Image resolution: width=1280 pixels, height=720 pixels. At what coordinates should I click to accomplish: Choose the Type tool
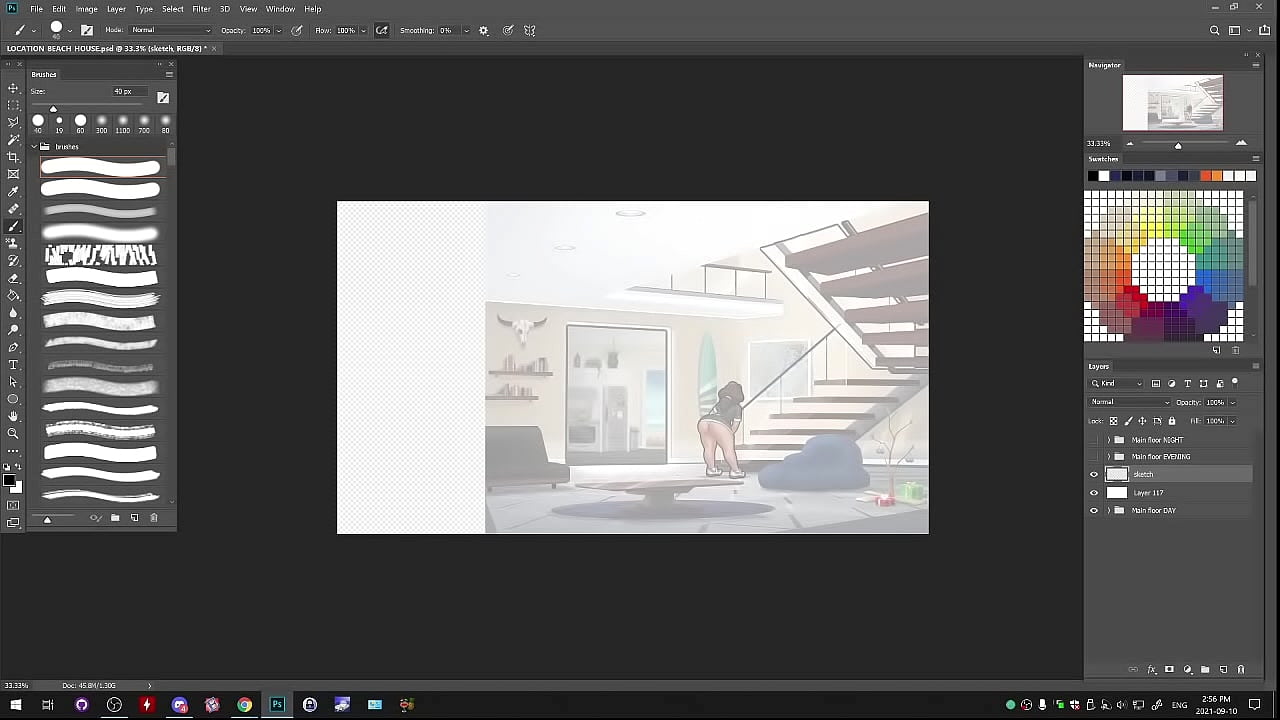[x=13, y=365]
